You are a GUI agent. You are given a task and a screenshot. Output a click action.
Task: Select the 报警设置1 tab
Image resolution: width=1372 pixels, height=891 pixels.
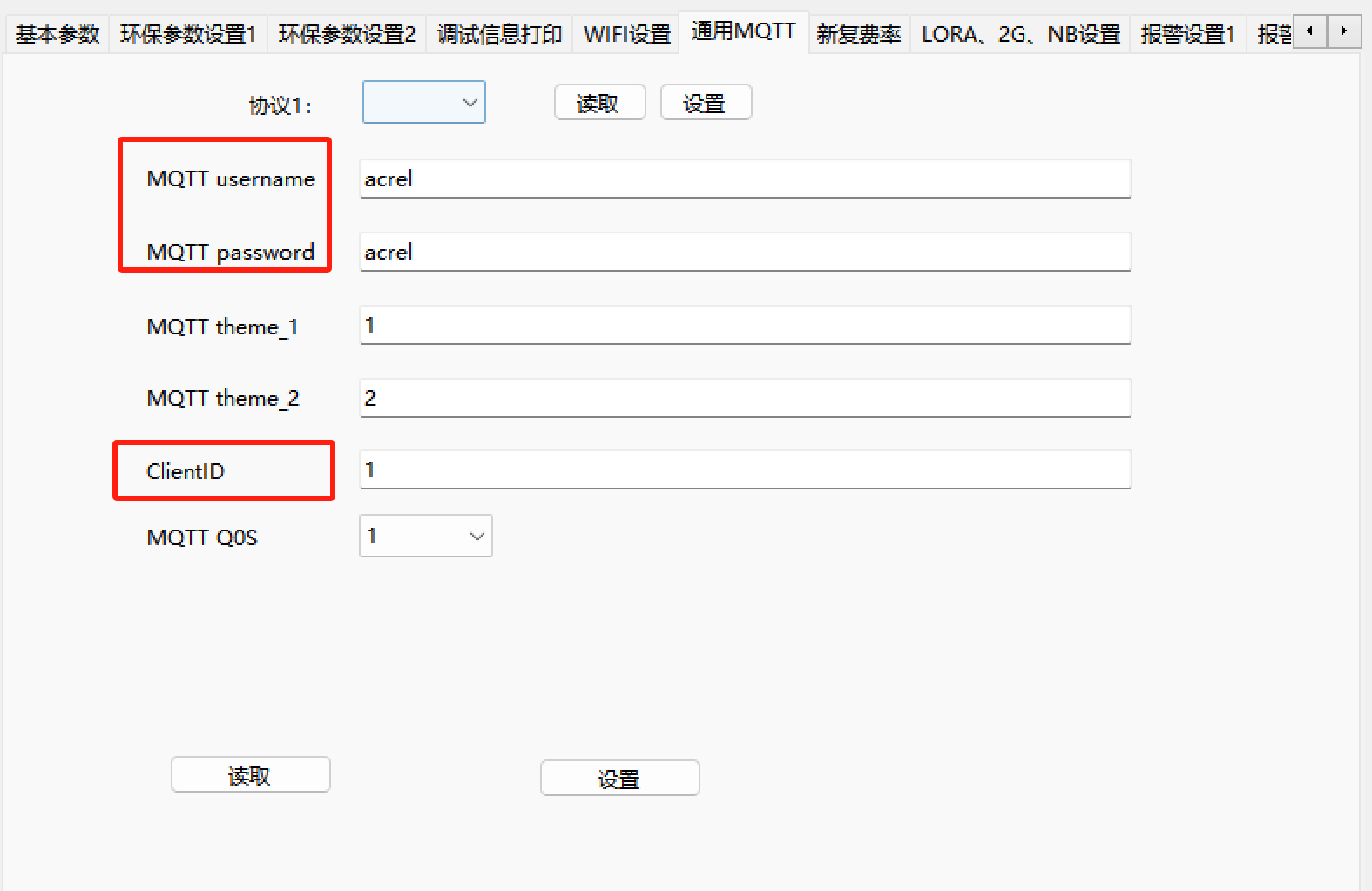coord(1187,34)
